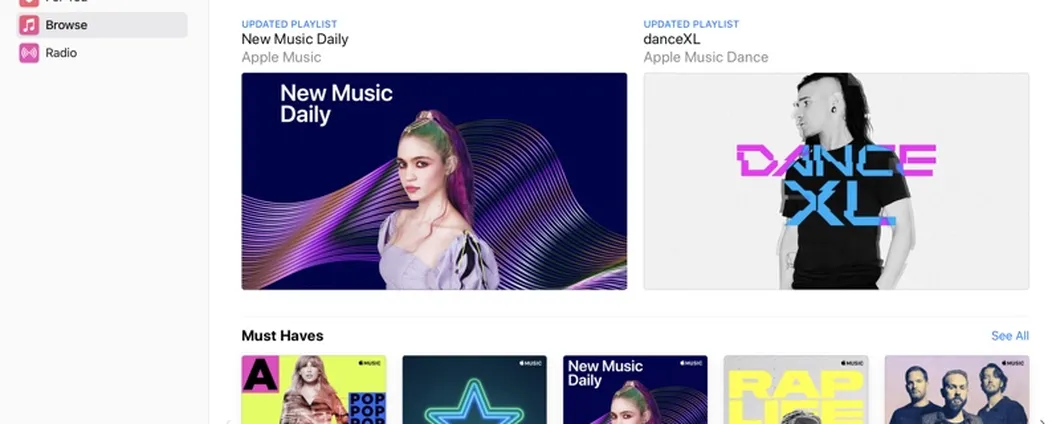Image resolution: width=1060 pixels, height=424 pixels.
Task: Click the Radio broadcast icon
Action: click(29, 53)
